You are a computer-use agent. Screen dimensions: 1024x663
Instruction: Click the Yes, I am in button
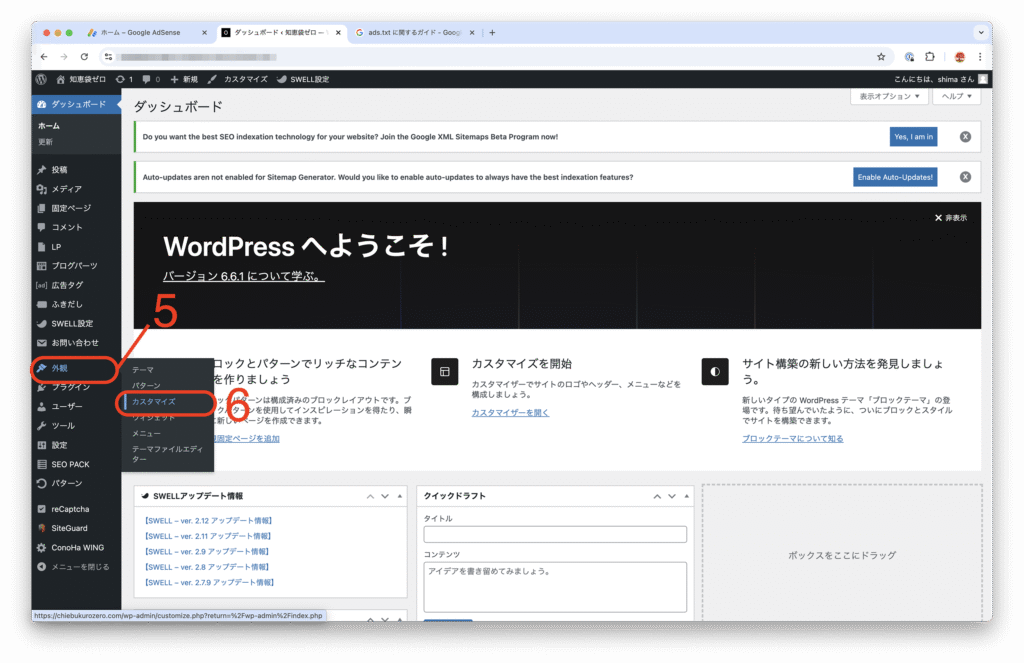coord(914,137)
